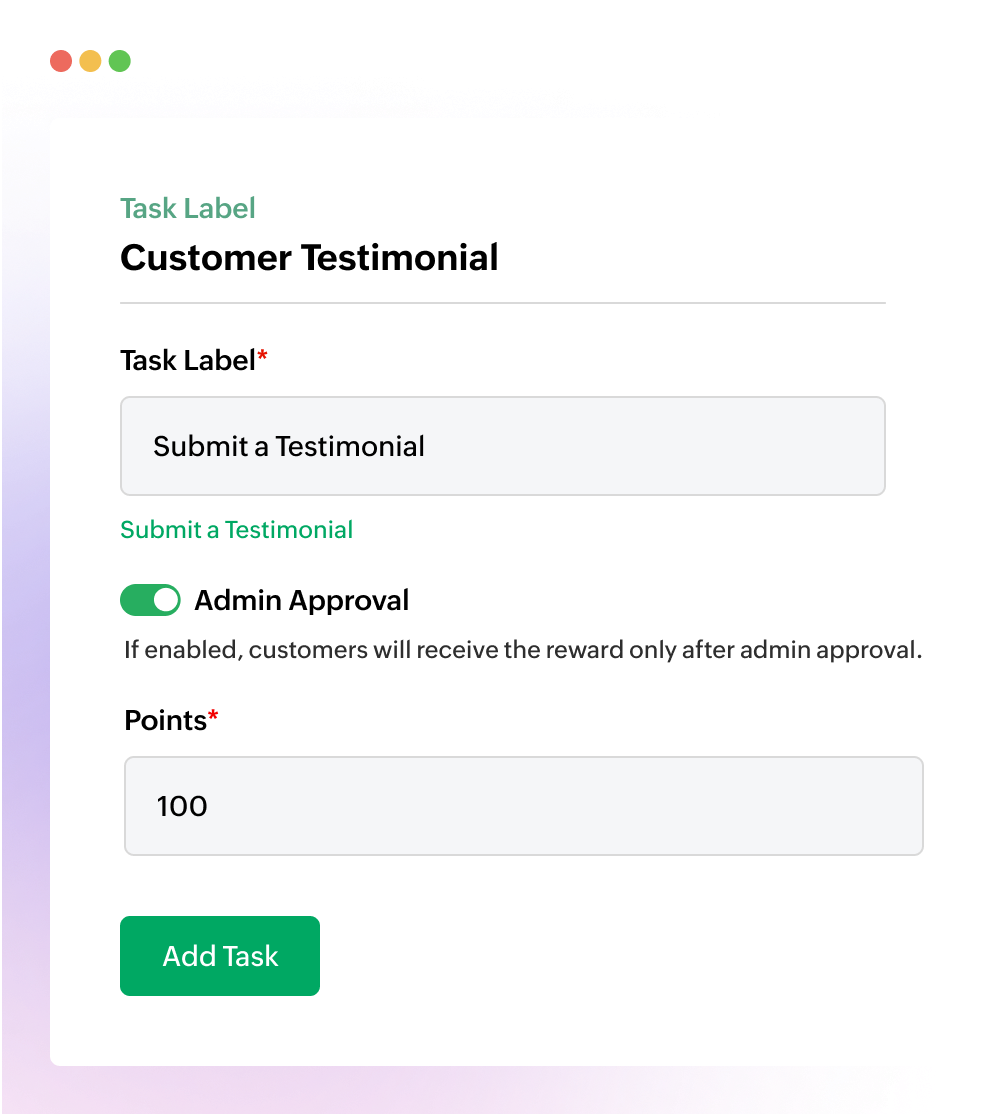
Task: Click the Task Label required asterisk
Action: click(x=262, y=352)
